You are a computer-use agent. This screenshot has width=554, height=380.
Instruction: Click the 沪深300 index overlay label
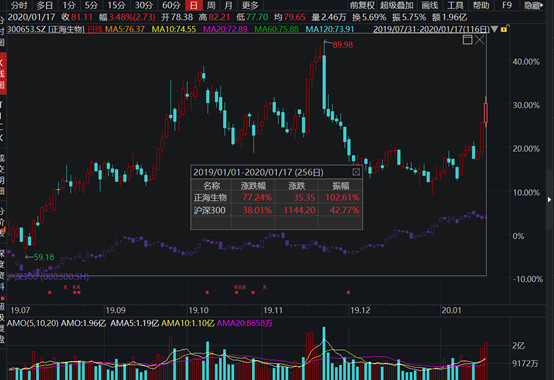(x=48, y=277)
